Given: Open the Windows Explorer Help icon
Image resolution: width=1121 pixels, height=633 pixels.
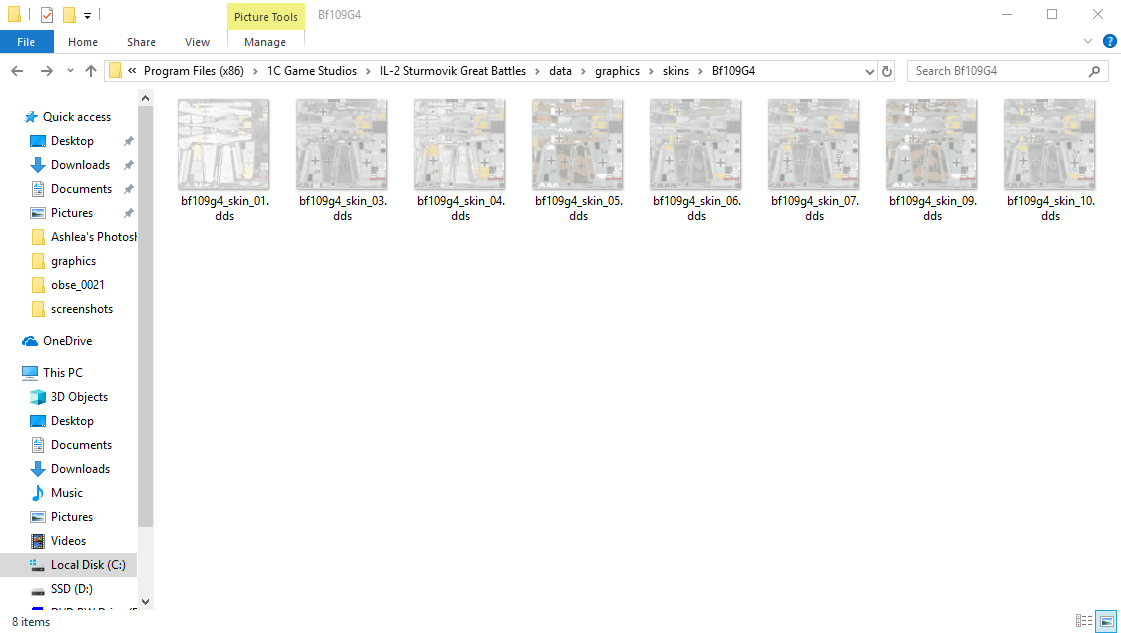Looking at the screenshot, I should 1110,41.
